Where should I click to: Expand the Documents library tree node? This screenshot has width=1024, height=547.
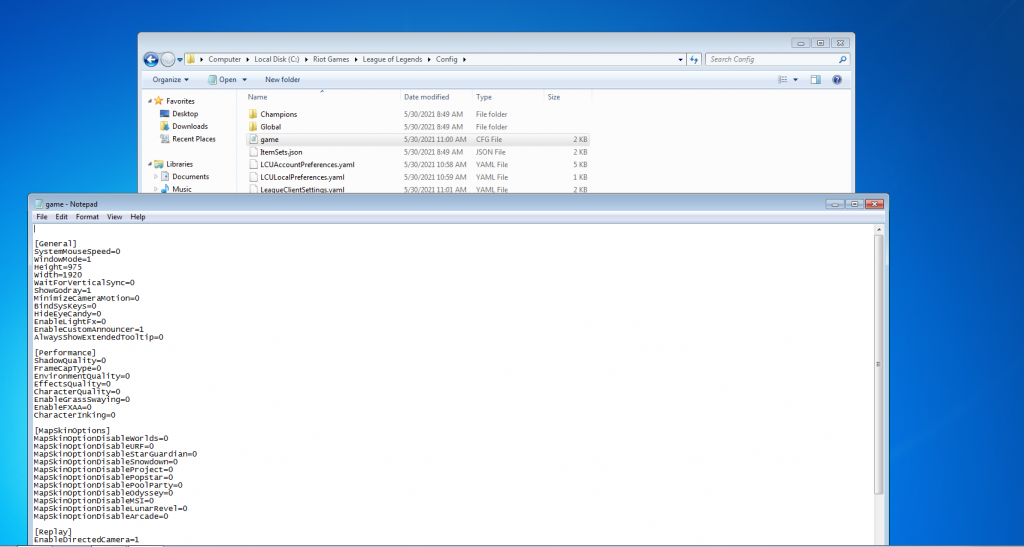(x=155, y=176)
